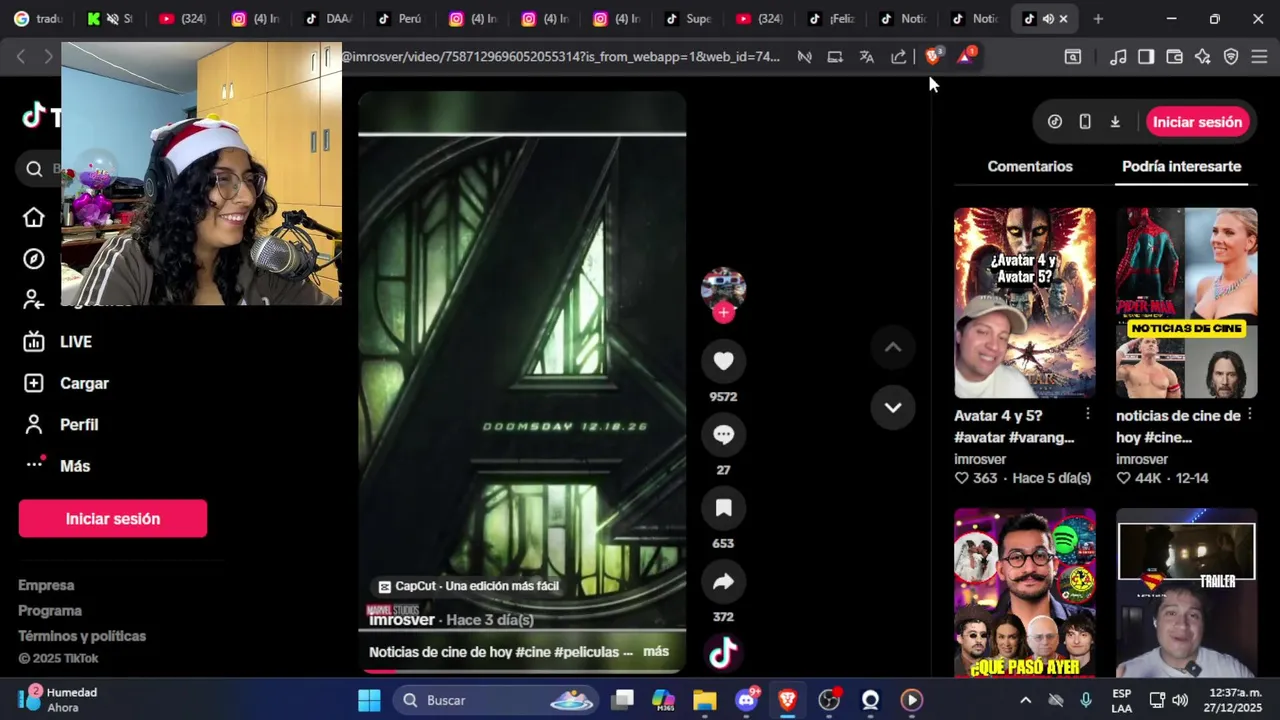Viewport: 1280px width, 720px height.
Task: Open options menu for noticias de cine video
Action: point(1250,414)
